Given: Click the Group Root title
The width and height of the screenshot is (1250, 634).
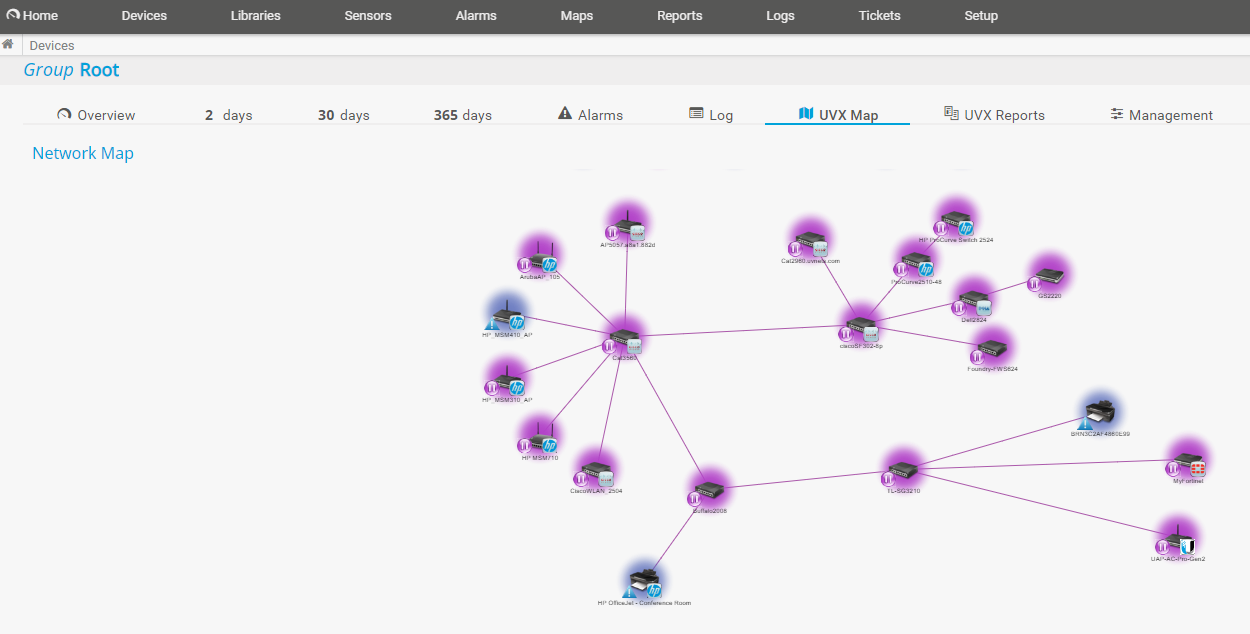Looking at the screenshot, I should pyautogui.click(x=71, y=70).
